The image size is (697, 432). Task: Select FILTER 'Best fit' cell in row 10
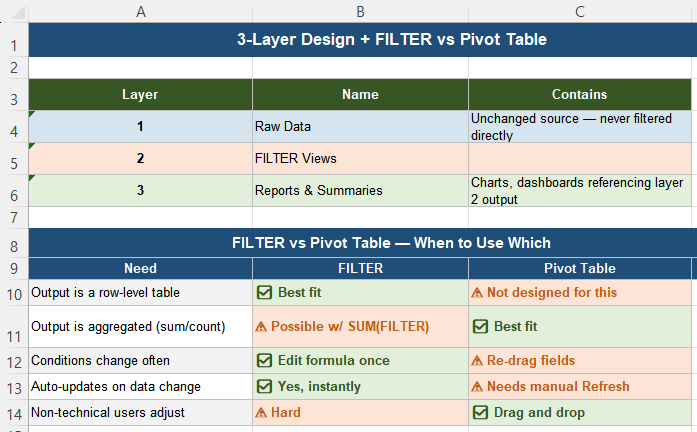(360, 292)
